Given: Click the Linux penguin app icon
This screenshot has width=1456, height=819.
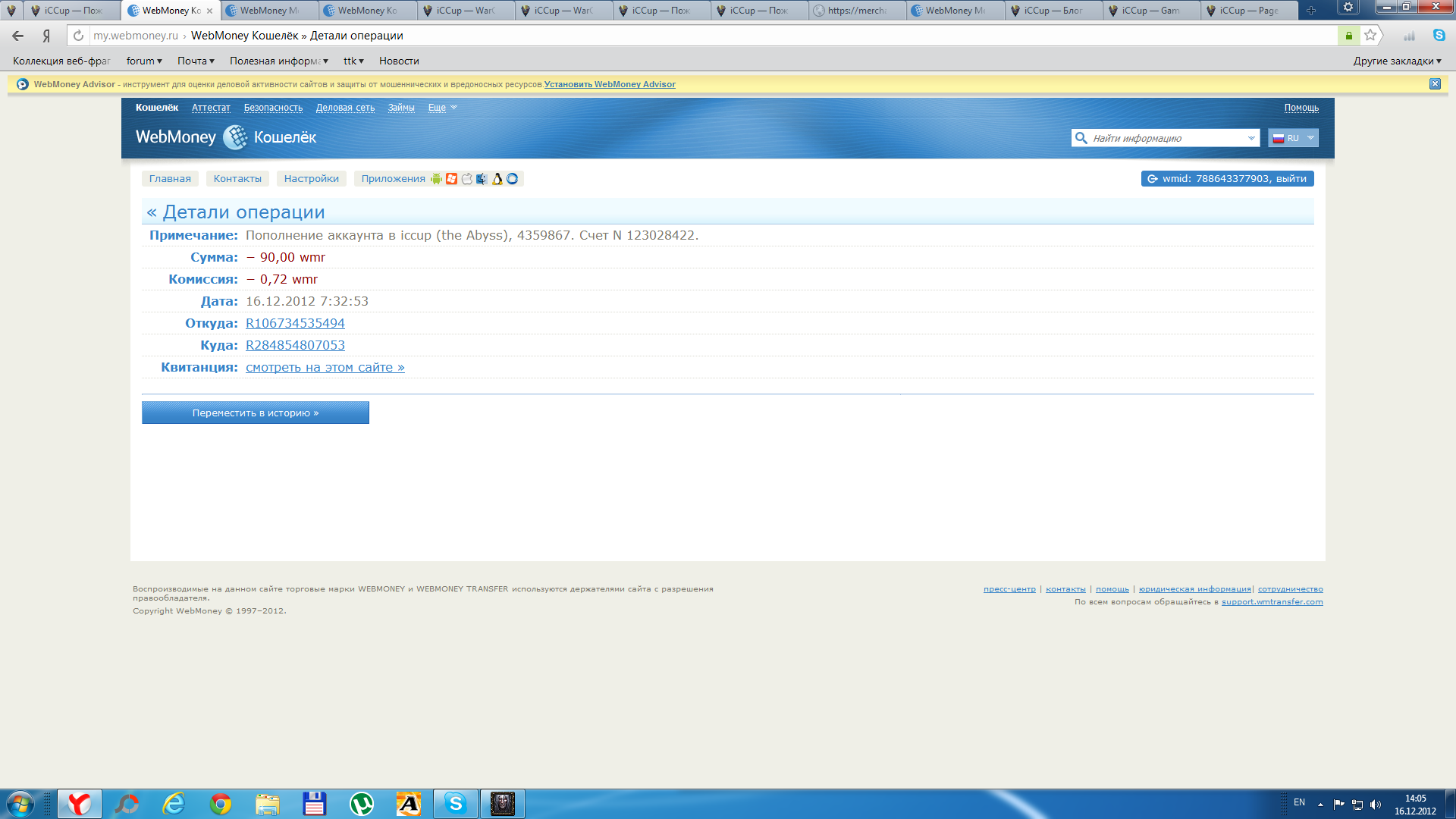Looking at the screenshot, I should pos(497,179).
